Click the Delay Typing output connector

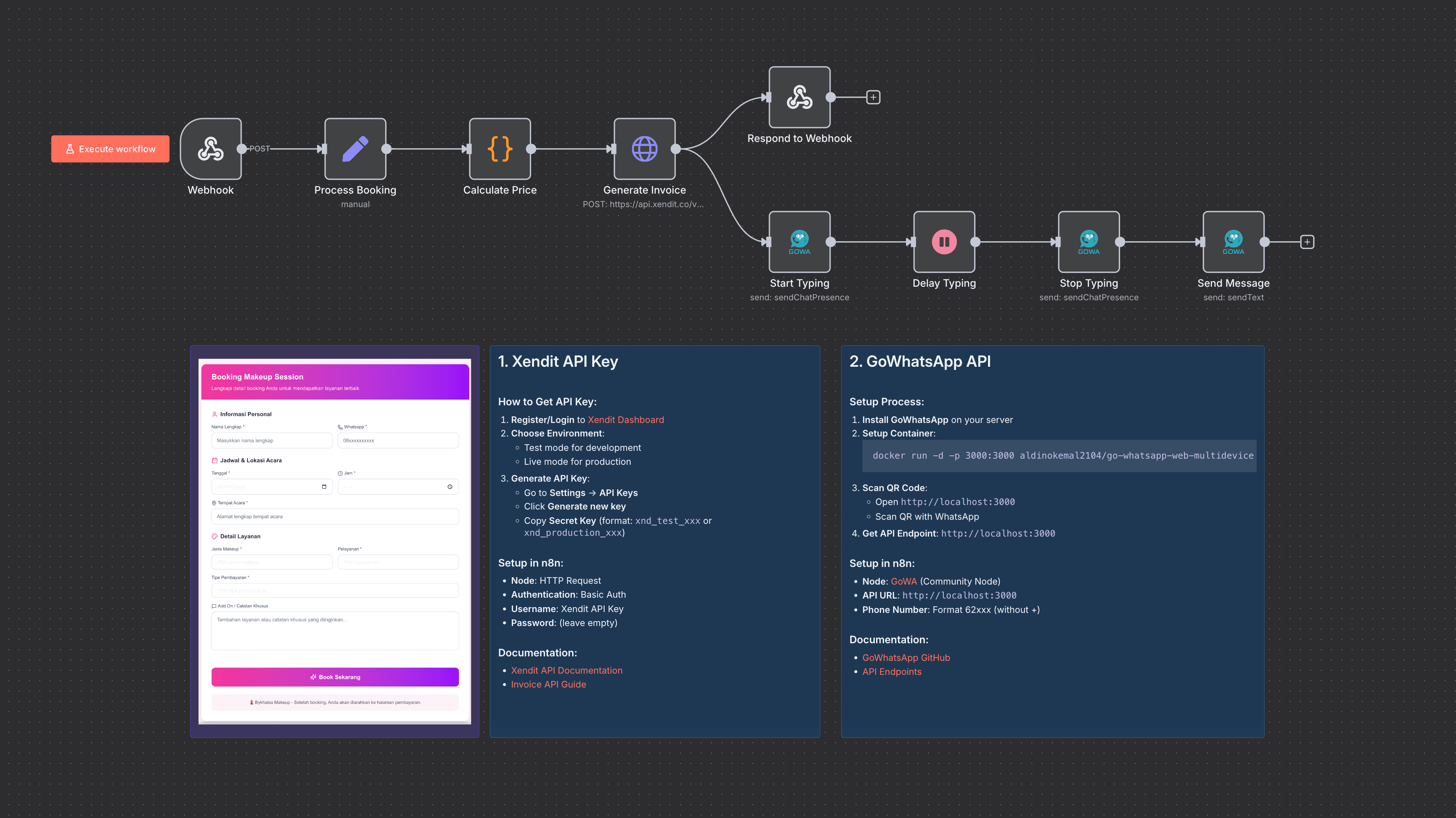click(x=975, y=242)
